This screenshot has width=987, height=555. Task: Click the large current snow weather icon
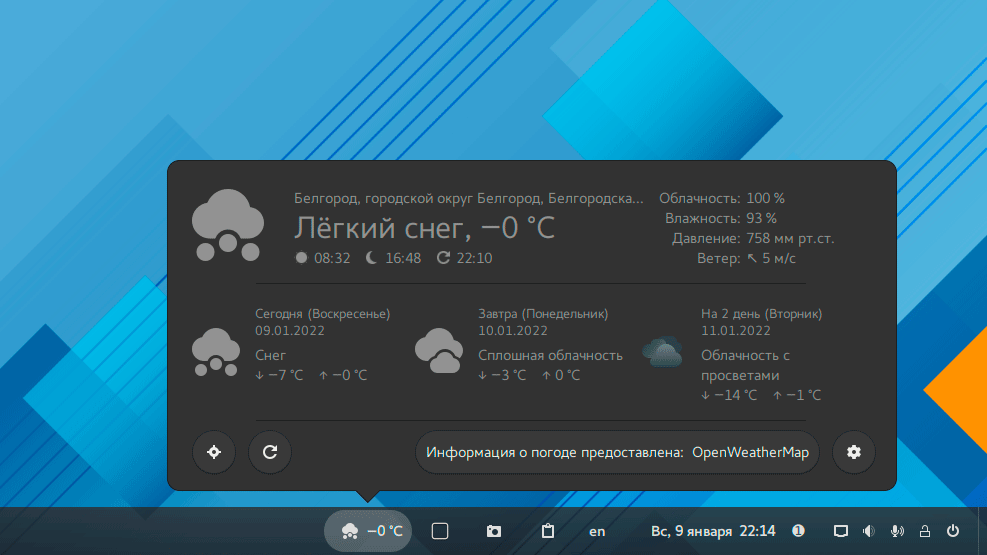(x=228, y=225)
